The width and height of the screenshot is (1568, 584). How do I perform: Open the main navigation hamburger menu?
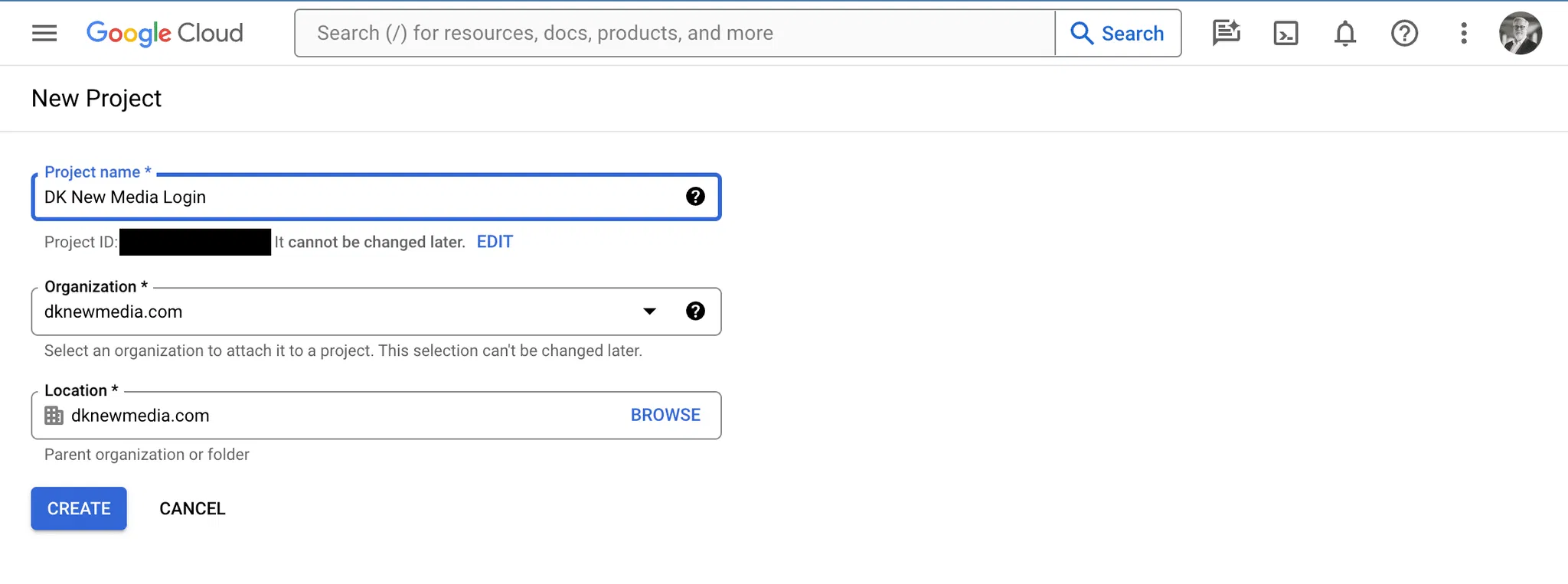coord(44,33)
